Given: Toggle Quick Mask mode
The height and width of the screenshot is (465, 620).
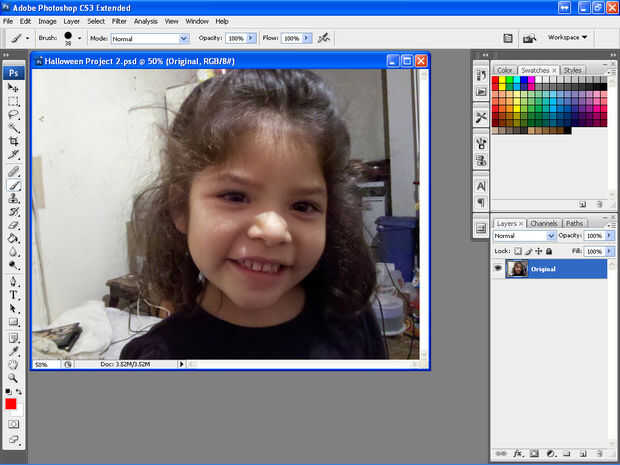Looking at the screenshot, I should [x=13, y=424].
